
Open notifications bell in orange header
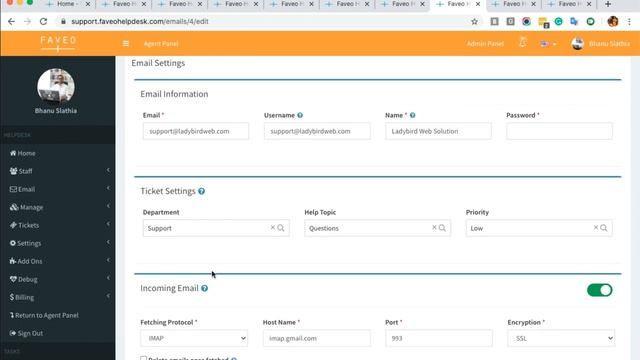click(x=522, y=42)
